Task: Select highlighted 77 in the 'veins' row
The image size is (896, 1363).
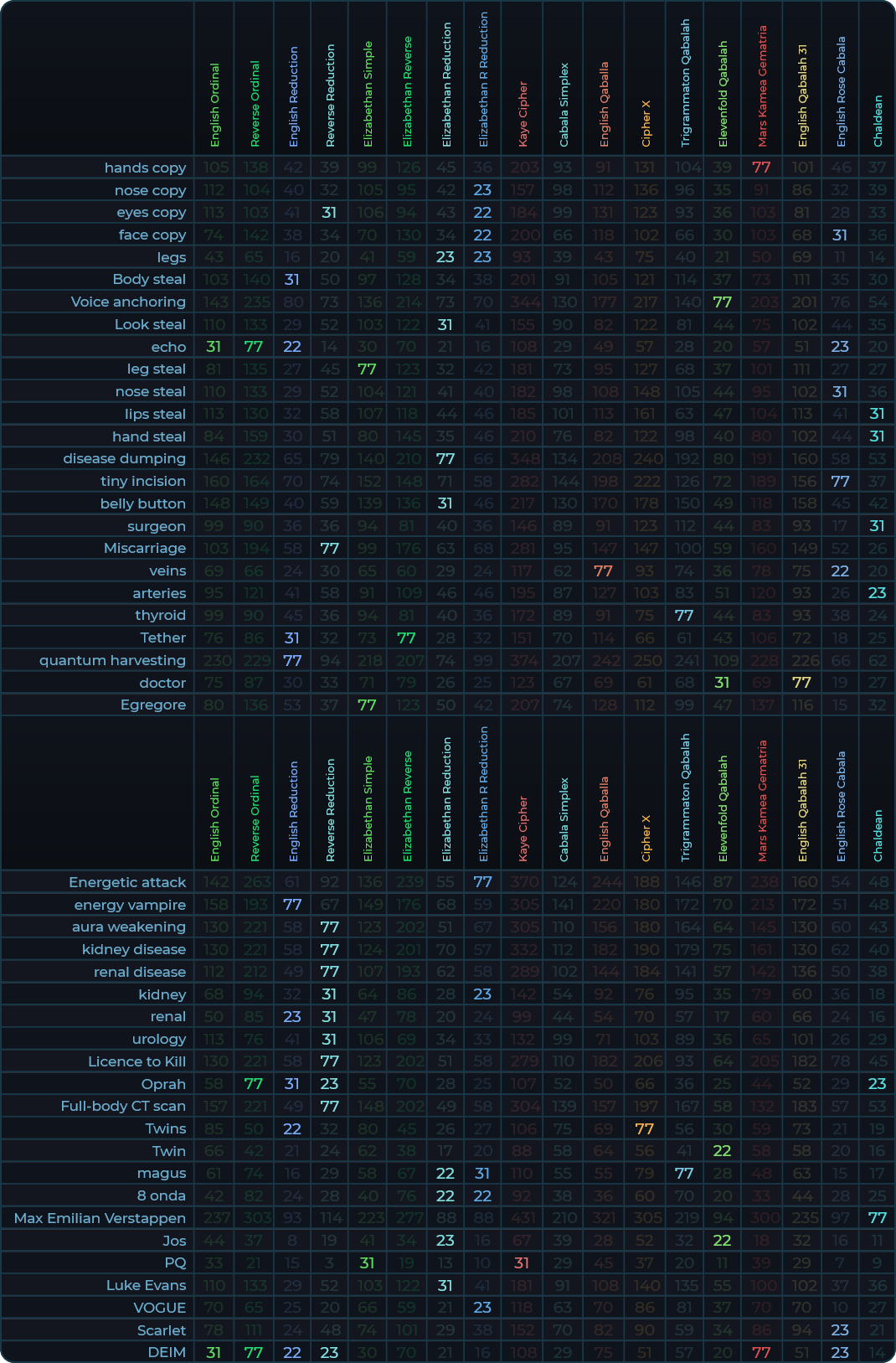Action: point(603,570)
